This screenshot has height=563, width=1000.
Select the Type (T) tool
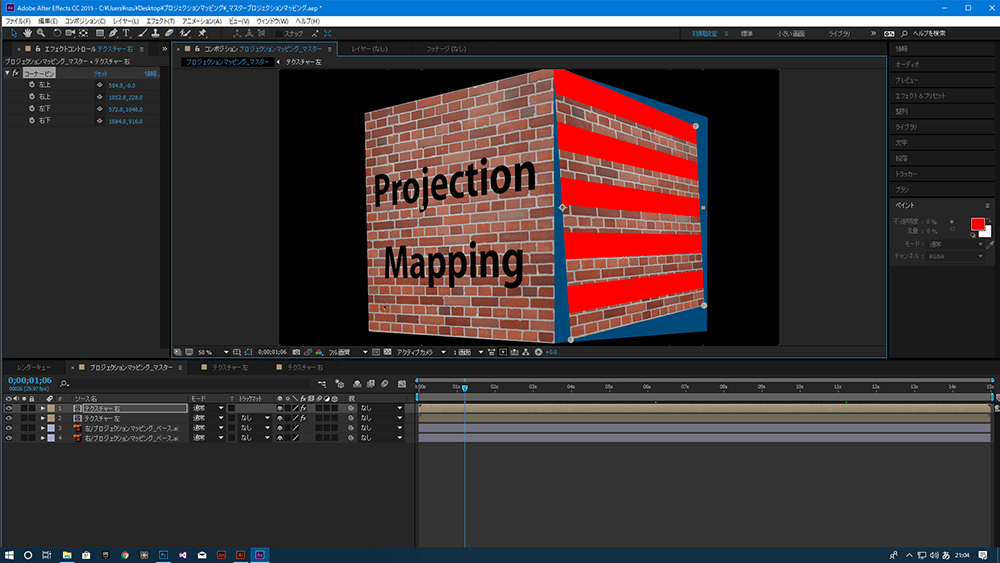(126, 33)
